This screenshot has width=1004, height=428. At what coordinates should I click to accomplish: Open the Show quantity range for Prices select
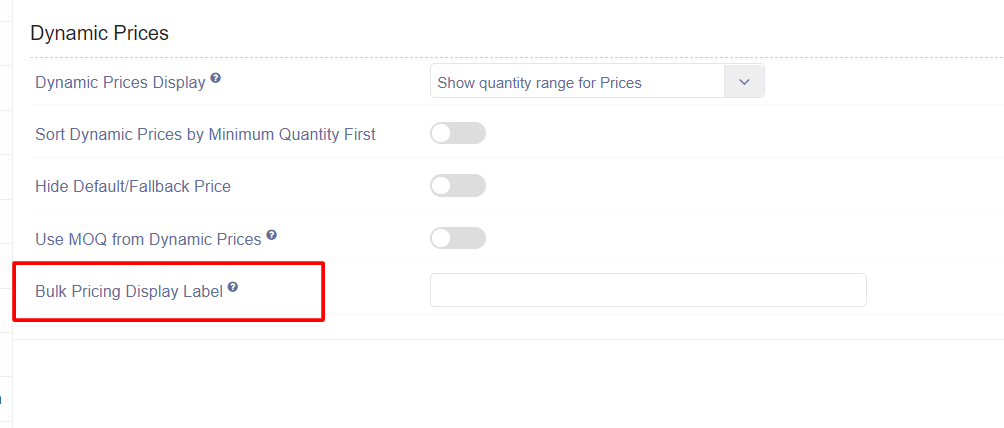pyautogui.click(x=597, y=81)
